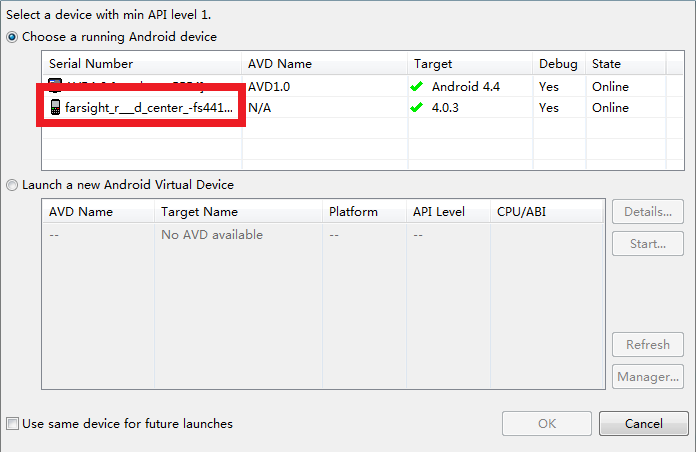Select Launch a new Android Virtual Device
This screenshot has width=696, height=452.
(12, 185)
